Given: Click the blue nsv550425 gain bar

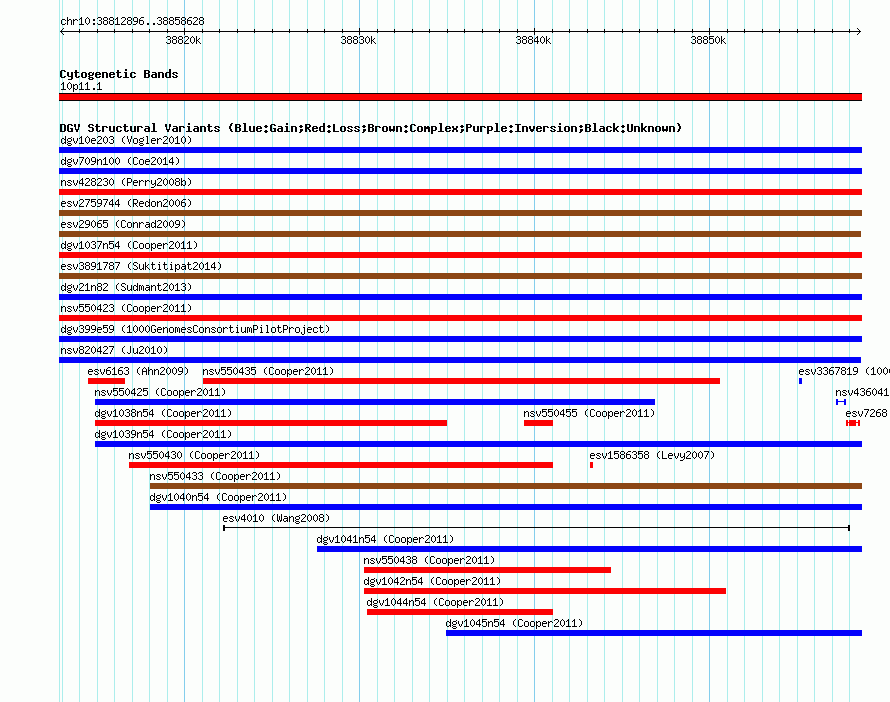Looking at the screenshot, I should tap(375, 402).
